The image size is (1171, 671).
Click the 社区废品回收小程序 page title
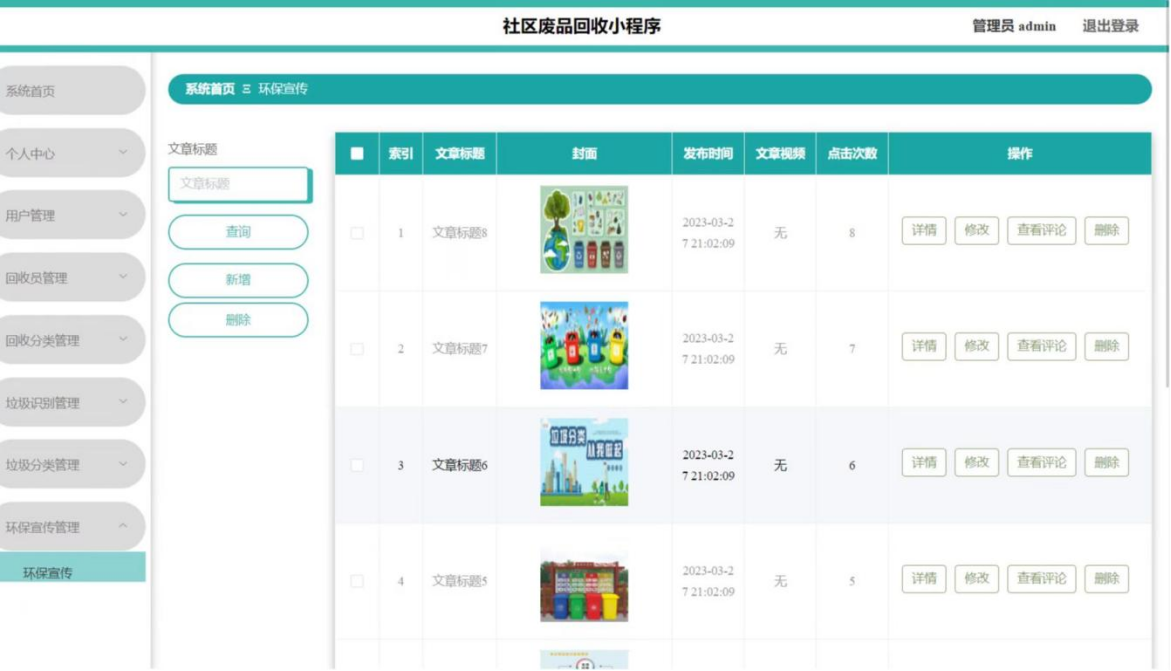pos(581,26)
